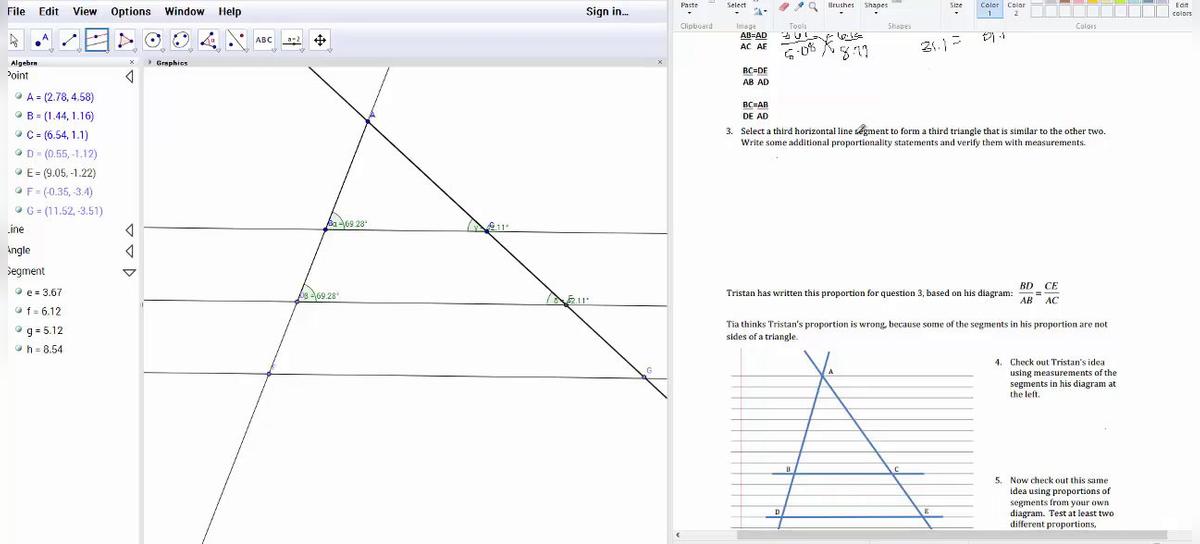Select the Ellipse conic tool
Viewport: 1200px width, 544px height.
[181, 40]
